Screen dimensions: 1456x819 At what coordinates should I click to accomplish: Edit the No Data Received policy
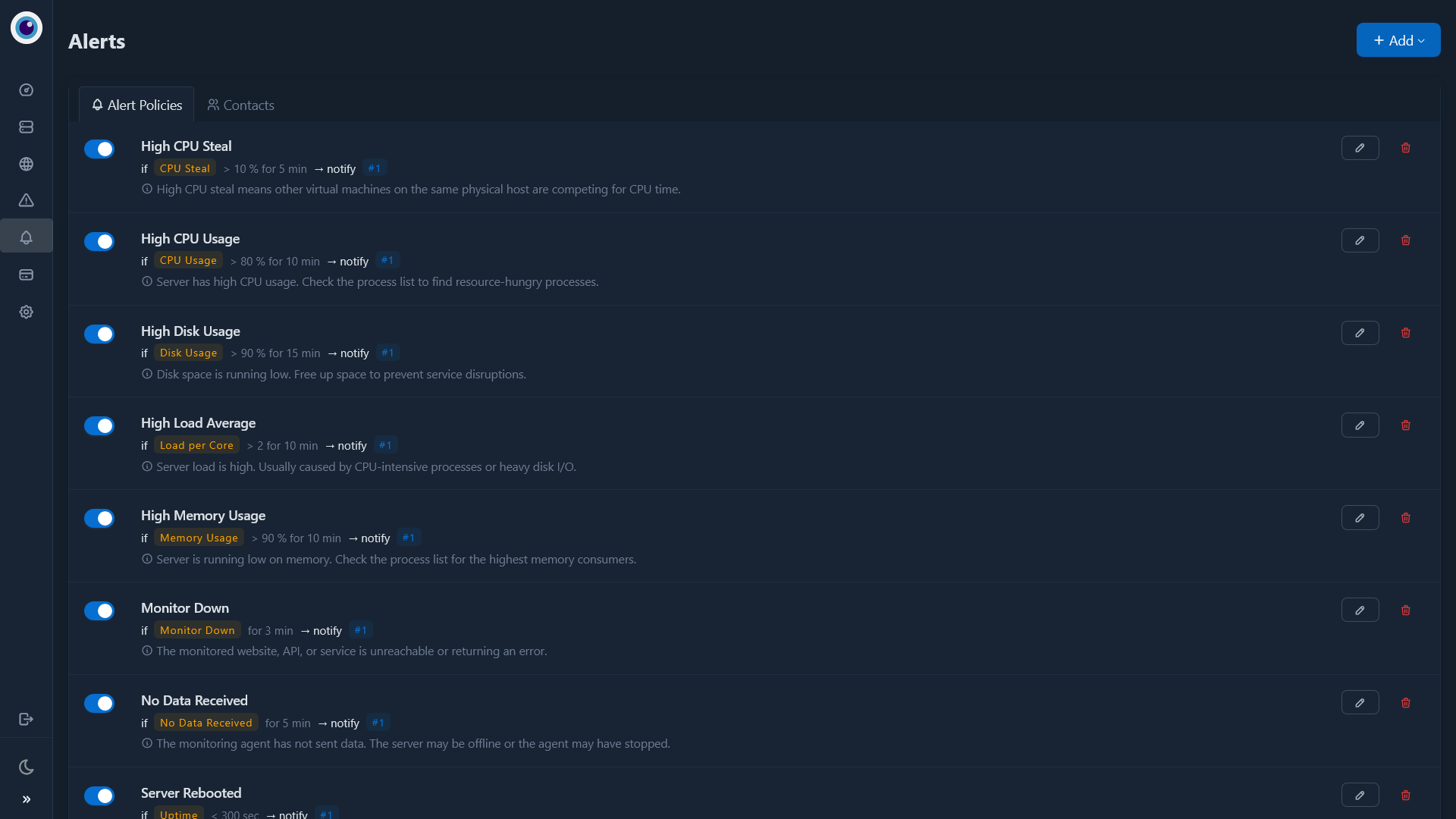[1360, 703]
